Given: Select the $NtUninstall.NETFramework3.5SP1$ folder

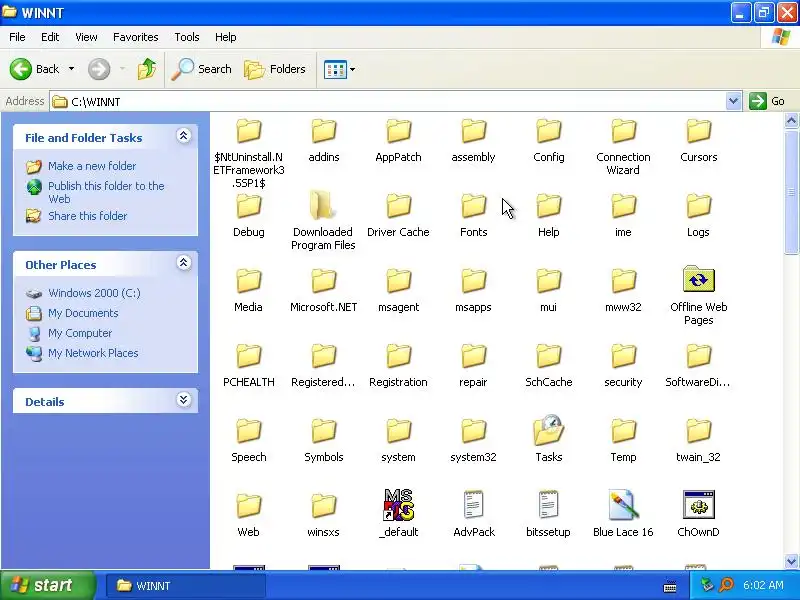Looking at the screenshot, I should tap(249, 153).
